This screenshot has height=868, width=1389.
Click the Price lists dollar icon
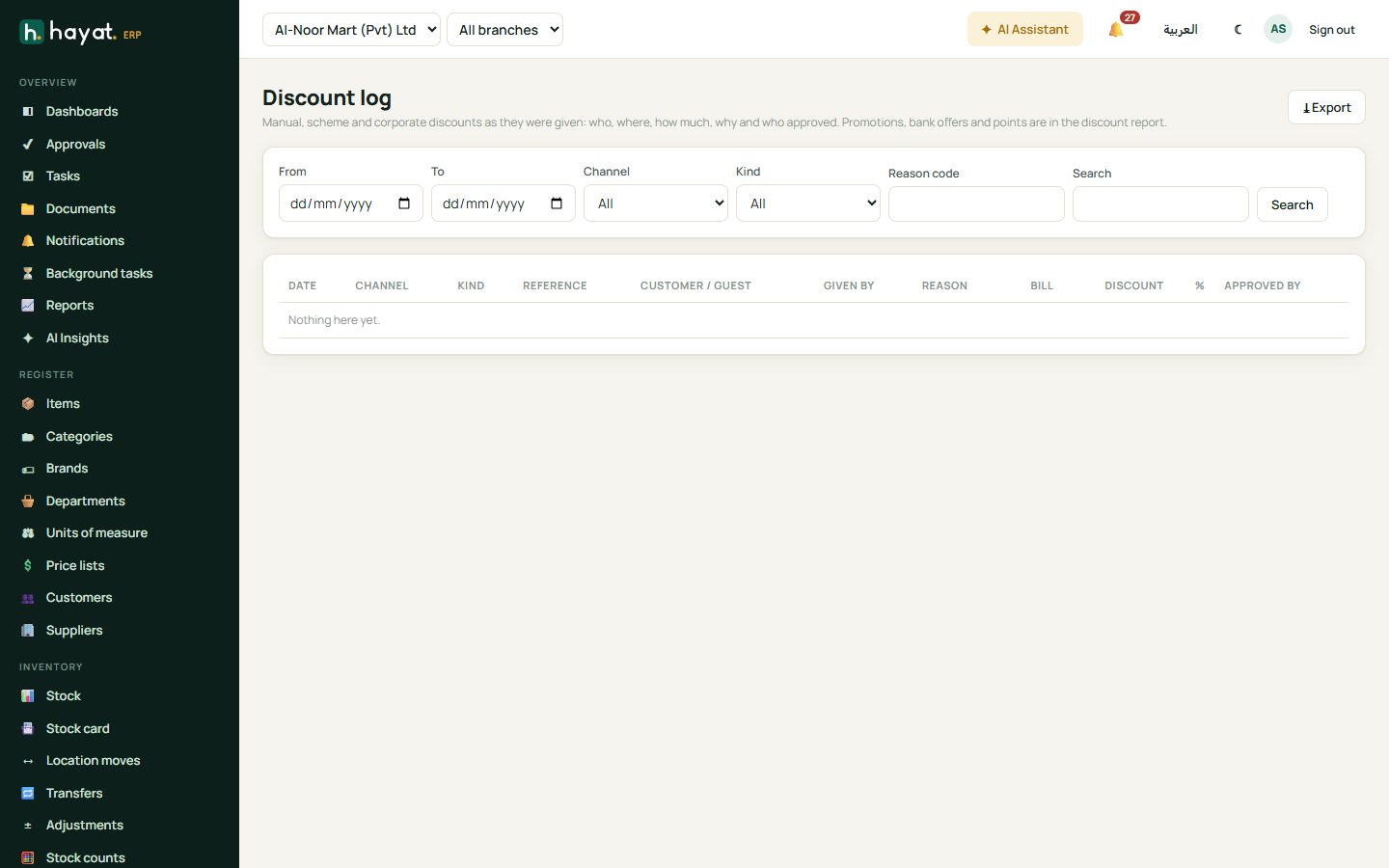point(28,566)
